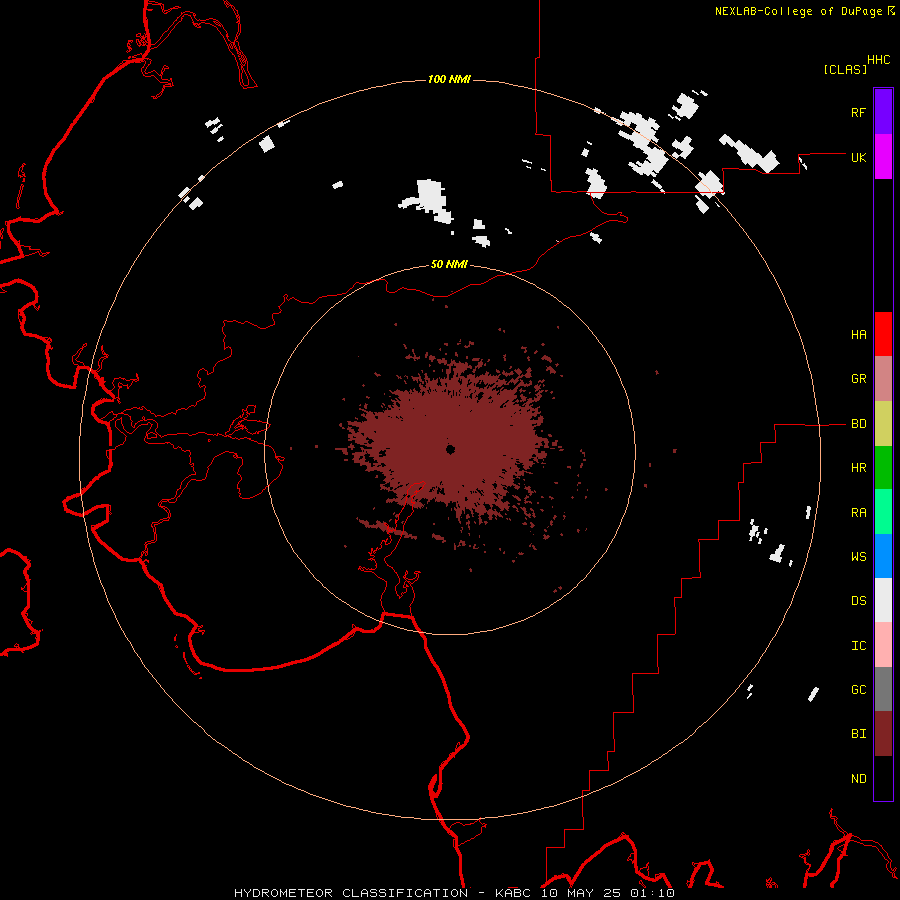This screenshot has width=900, height=900.
Task: Click the HR legend label
Action: [x=858, y=468]
